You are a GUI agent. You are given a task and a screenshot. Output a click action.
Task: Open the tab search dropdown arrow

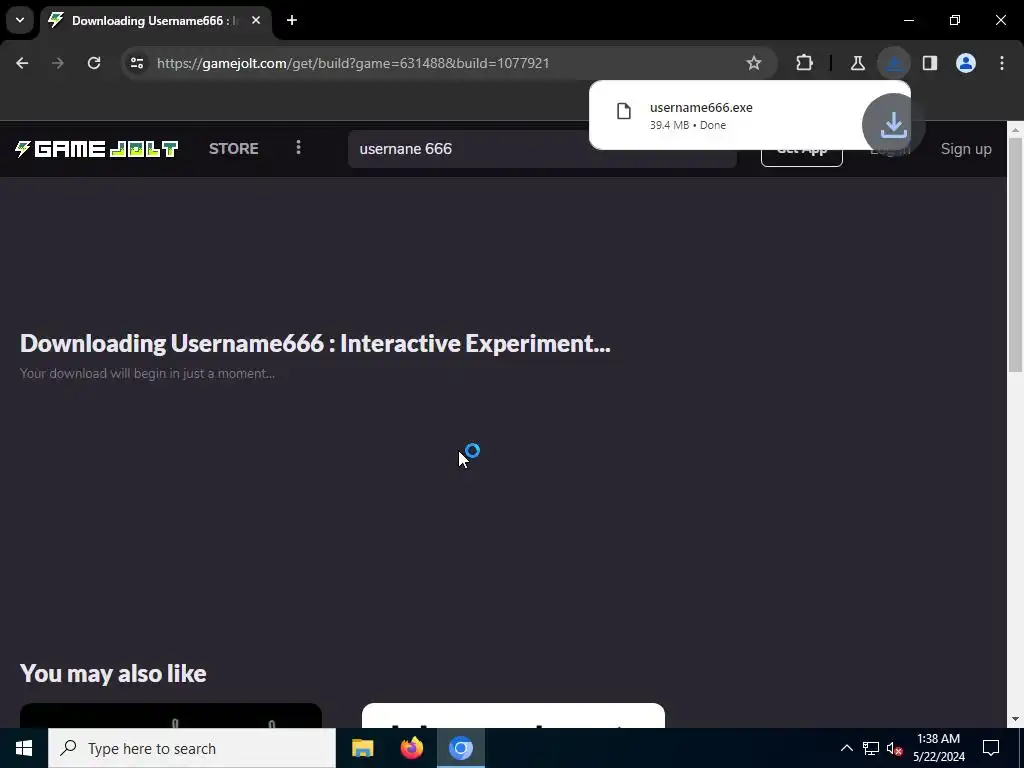[20, 20]
